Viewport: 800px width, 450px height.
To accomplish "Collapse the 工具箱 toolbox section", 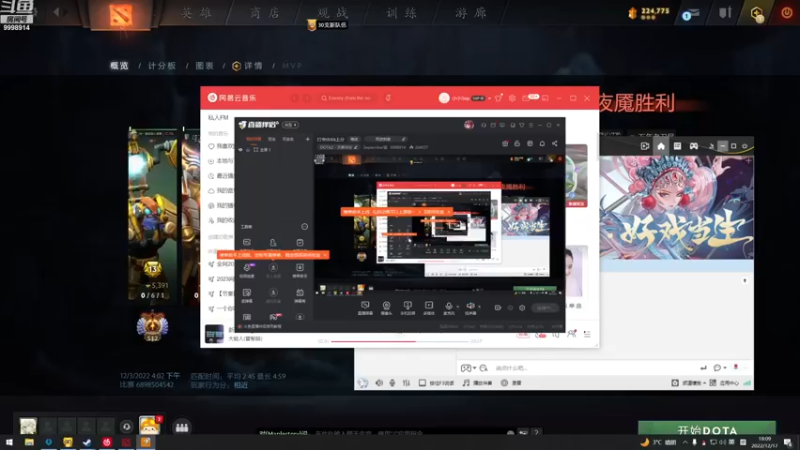I will (x=305, y=227).
